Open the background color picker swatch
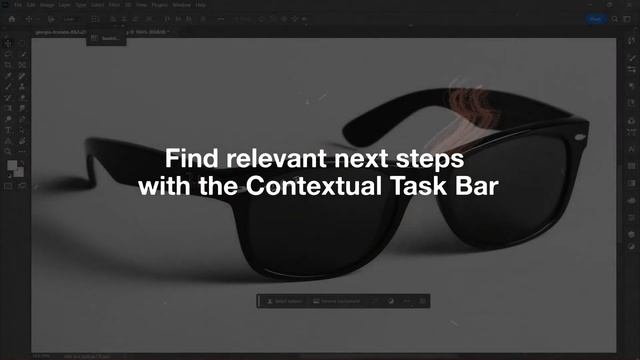640x360 pixels. point(19,172)
